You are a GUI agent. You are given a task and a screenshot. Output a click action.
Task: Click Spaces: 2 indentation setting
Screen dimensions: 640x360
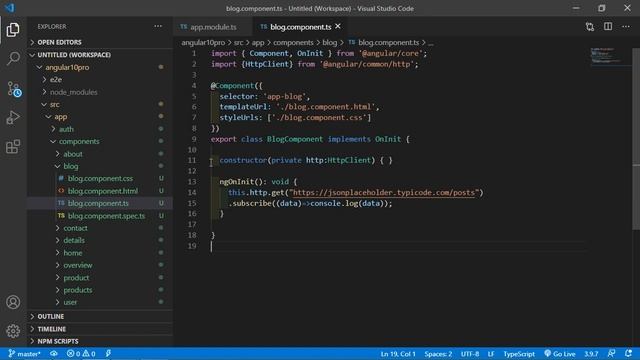point(438,354)
